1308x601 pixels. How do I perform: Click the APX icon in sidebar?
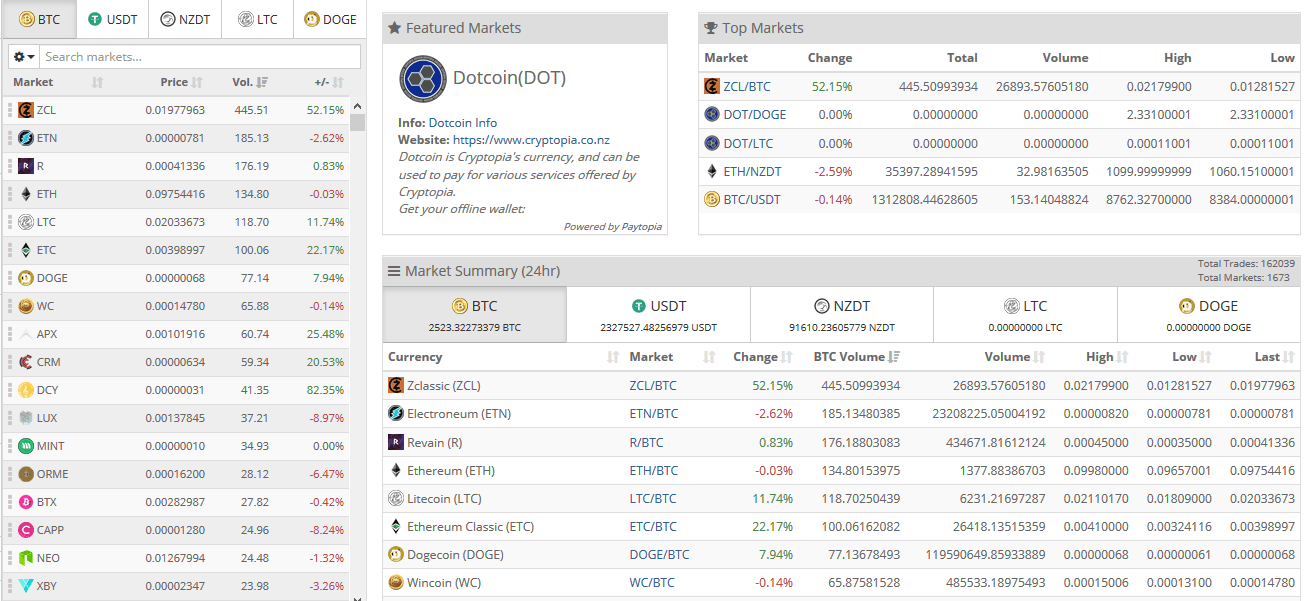tap(26, 334)
